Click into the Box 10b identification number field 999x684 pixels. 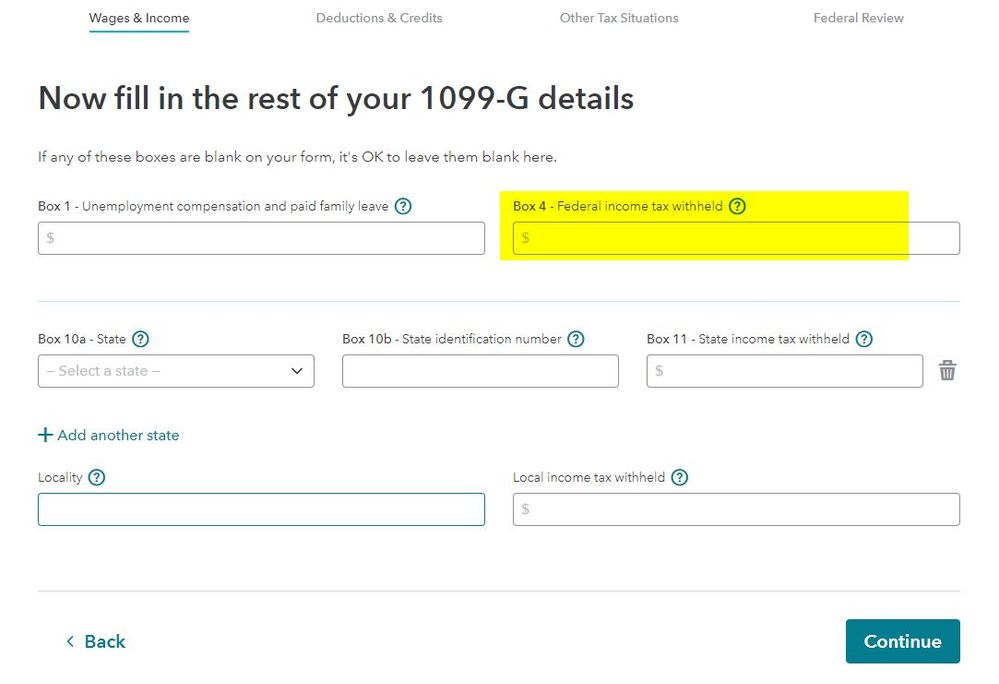pos(480,371)
